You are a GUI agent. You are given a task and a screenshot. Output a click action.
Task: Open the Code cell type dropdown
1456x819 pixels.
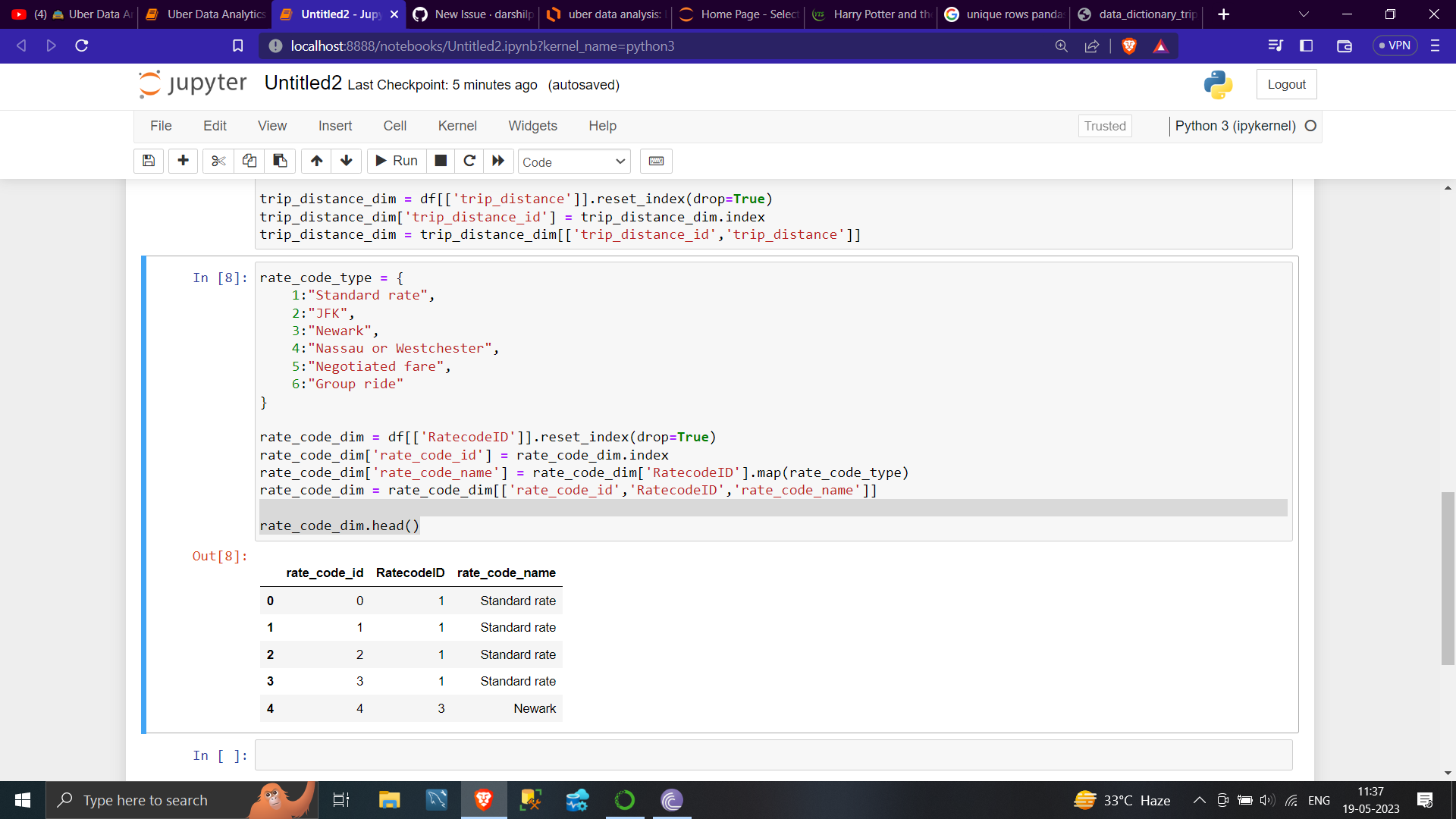[x=574, y=161]
